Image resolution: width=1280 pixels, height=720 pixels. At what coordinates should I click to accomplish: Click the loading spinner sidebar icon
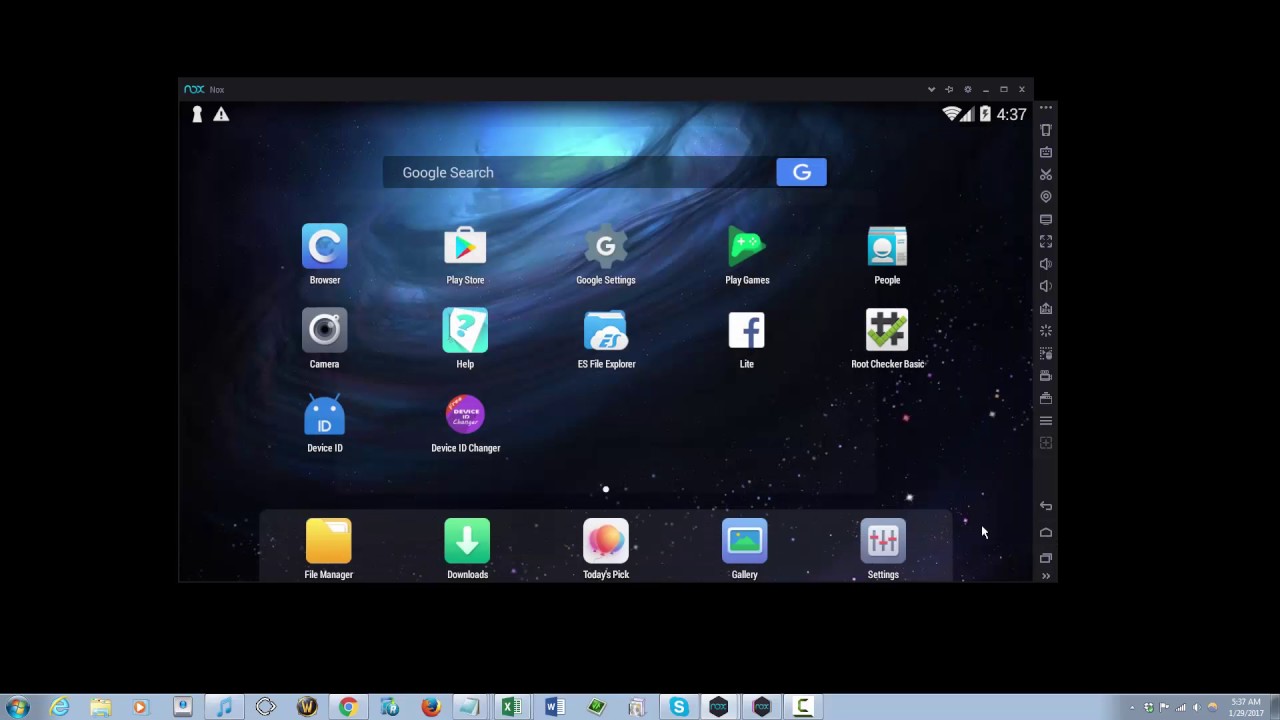pyautogui.click(x=1046, y=331)
